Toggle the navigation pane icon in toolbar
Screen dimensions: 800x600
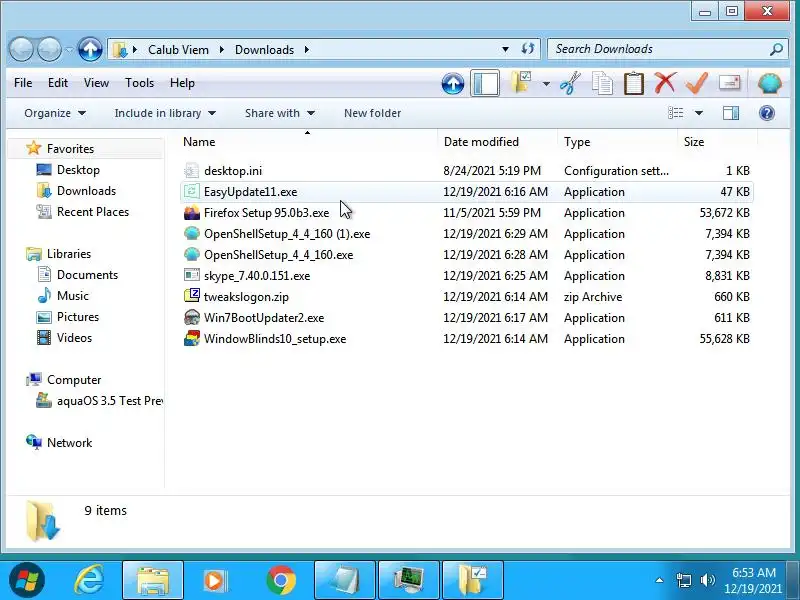pos(485,83)
